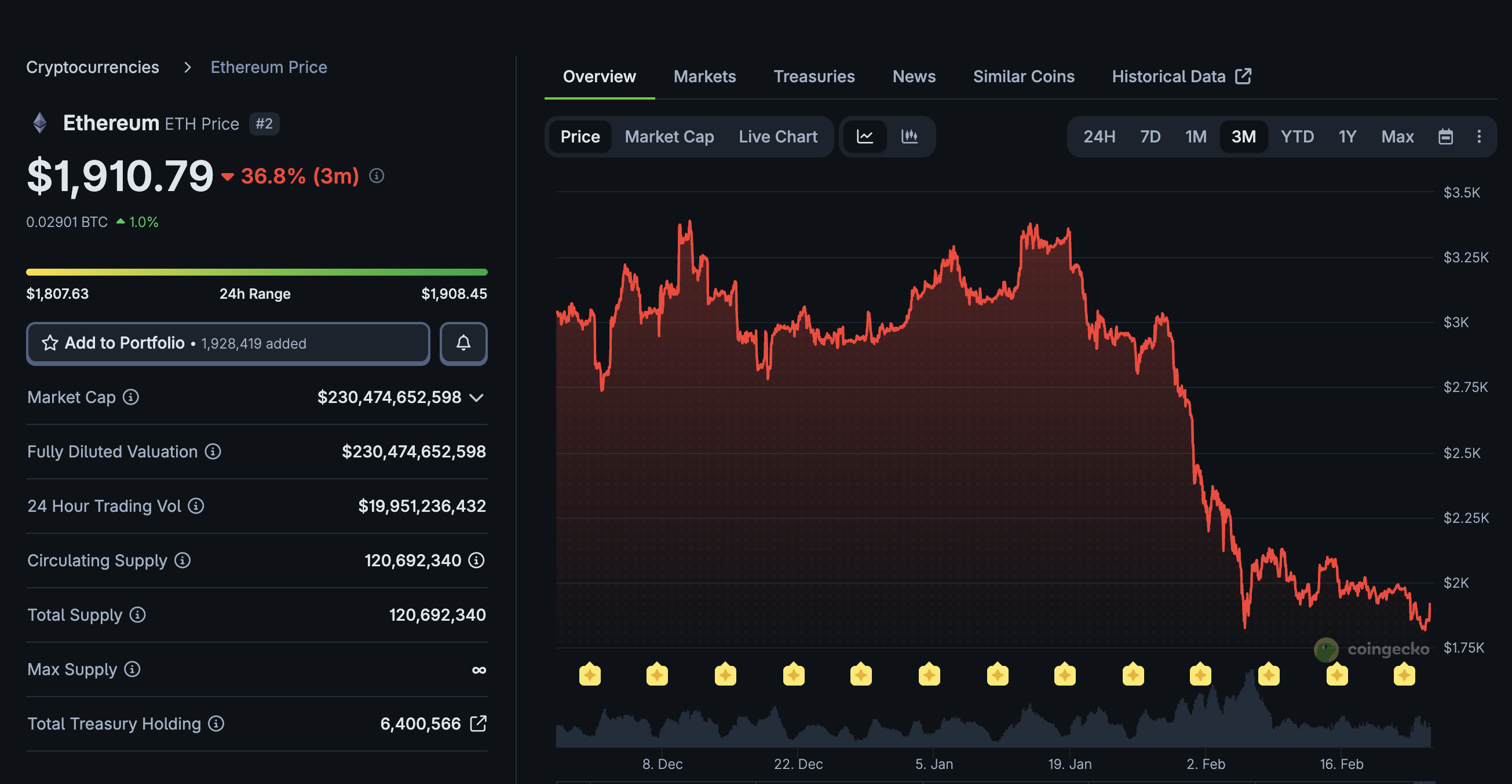This screenshot has width=1512, height=784.
Task: Click info icon beside Circulating Supply value
Action: point(477,560)
